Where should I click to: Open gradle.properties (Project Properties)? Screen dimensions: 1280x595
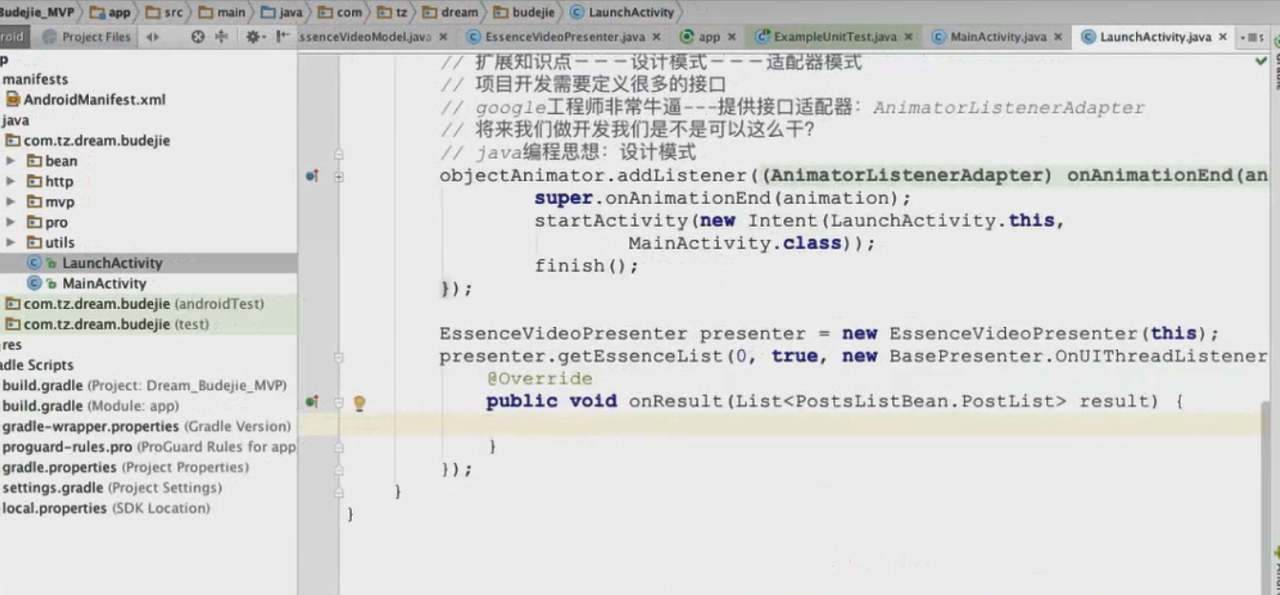pyautogui.click(x=126, y=467)
